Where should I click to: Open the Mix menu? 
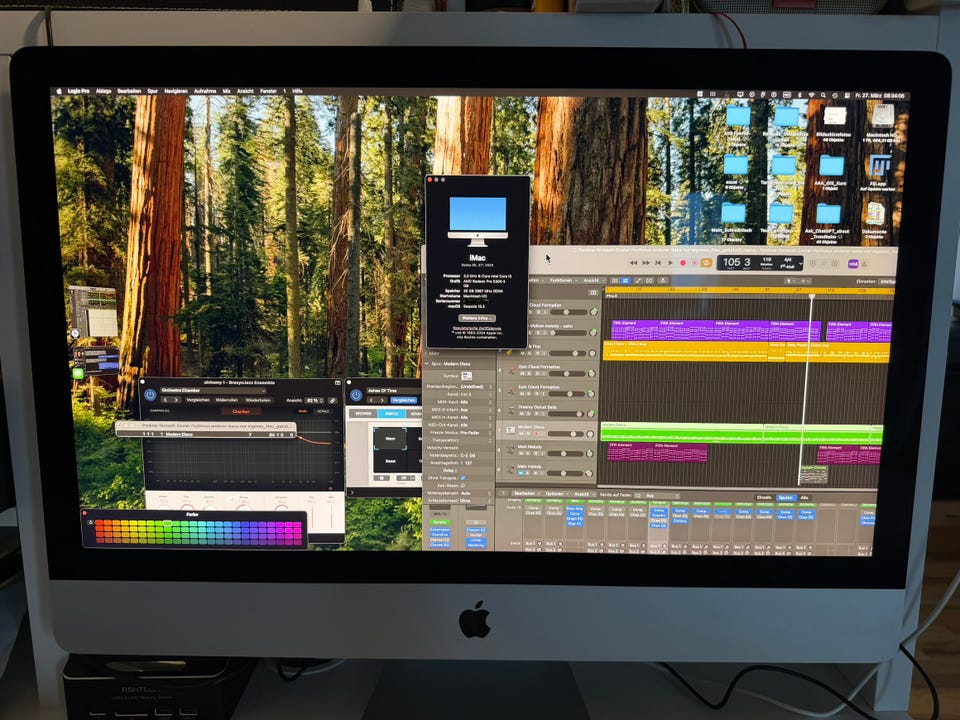227,91
